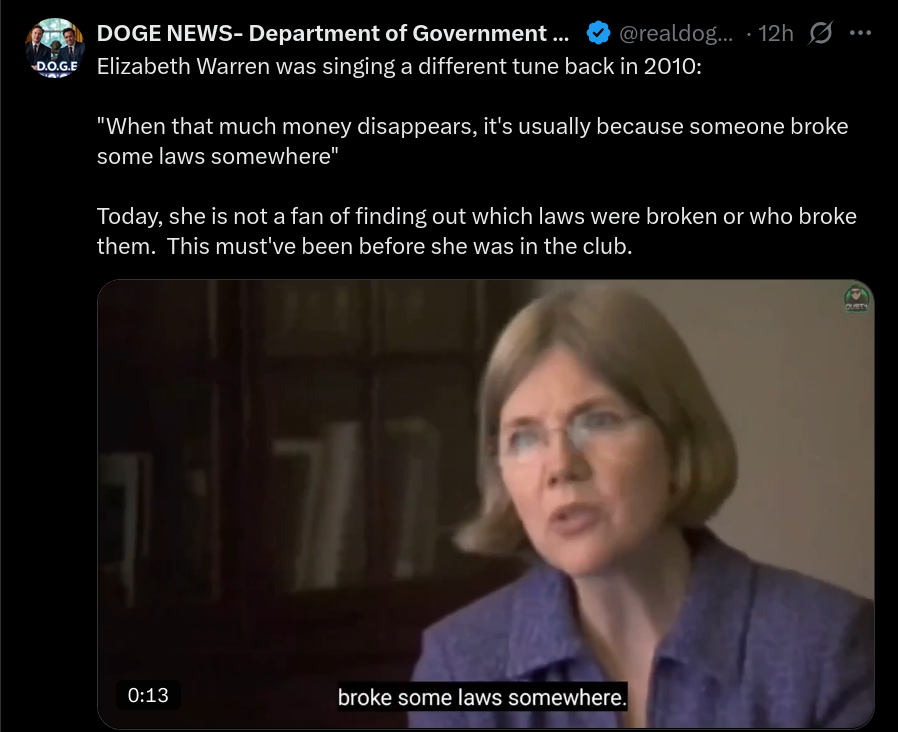Click the 0:13 video time badge
Screen dimensions: 898x732
[x=148, y=695]
